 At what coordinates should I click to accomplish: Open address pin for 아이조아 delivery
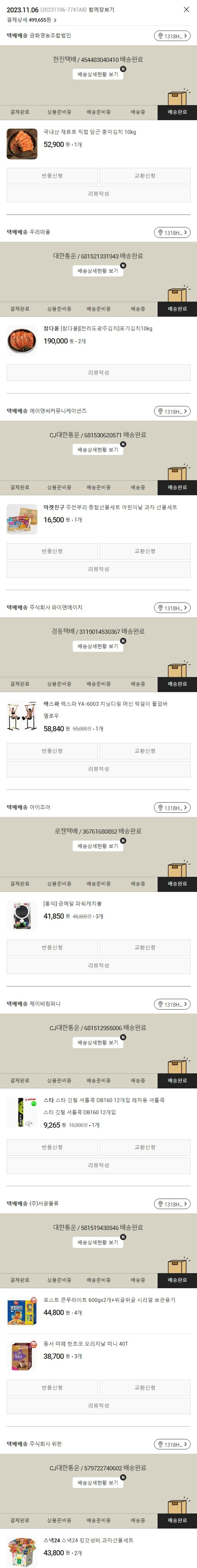[x=172, y=808]
